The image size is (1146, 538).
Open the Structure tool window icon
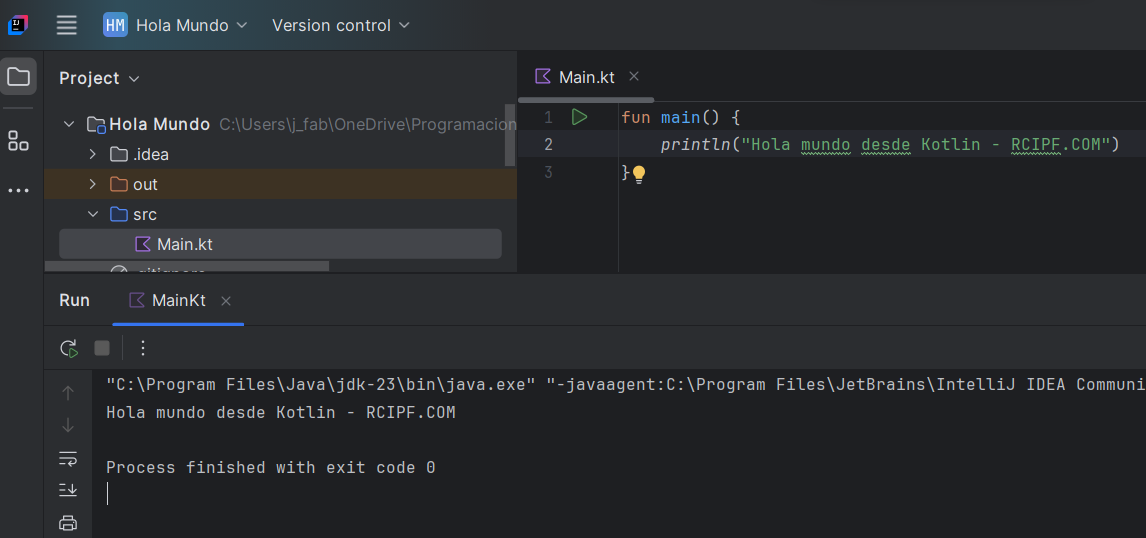(x=18, y=141)
